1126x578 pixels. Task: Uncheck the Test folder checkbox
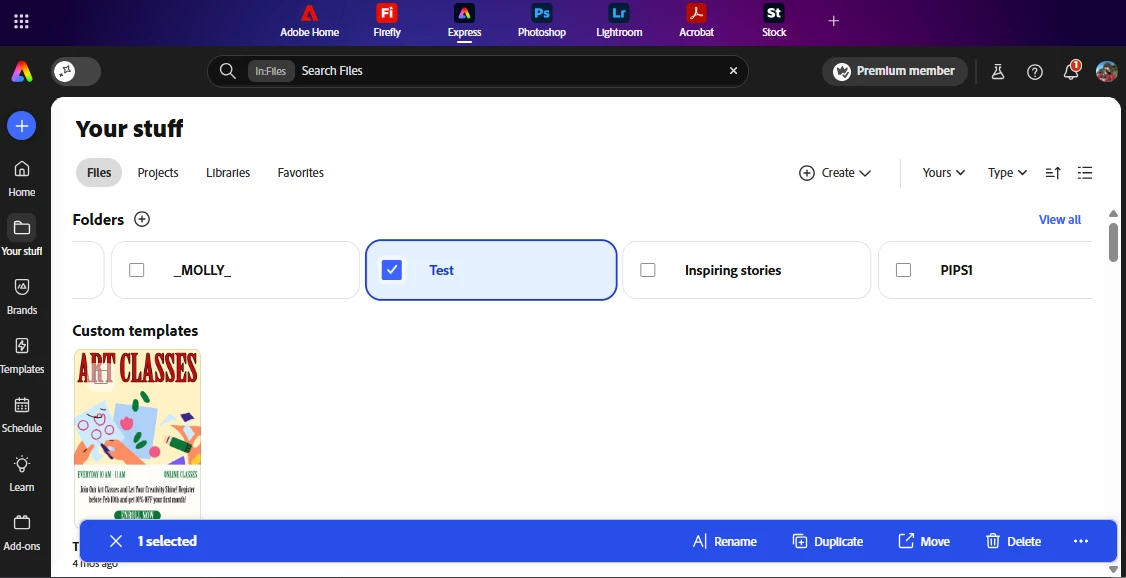point(391,270)
